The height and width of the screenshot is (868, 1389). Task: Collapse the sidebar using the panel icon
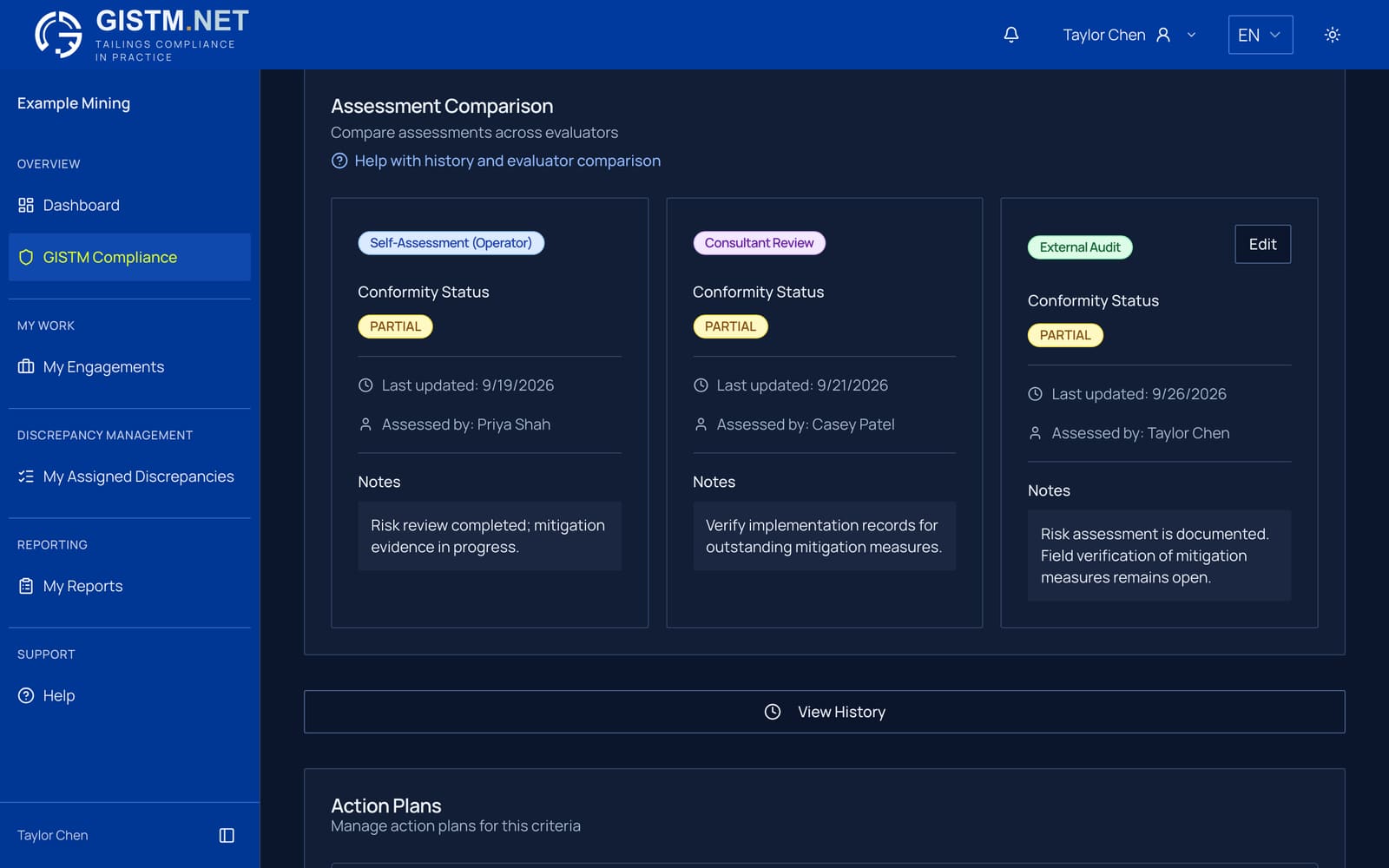[x=227, y=835]
